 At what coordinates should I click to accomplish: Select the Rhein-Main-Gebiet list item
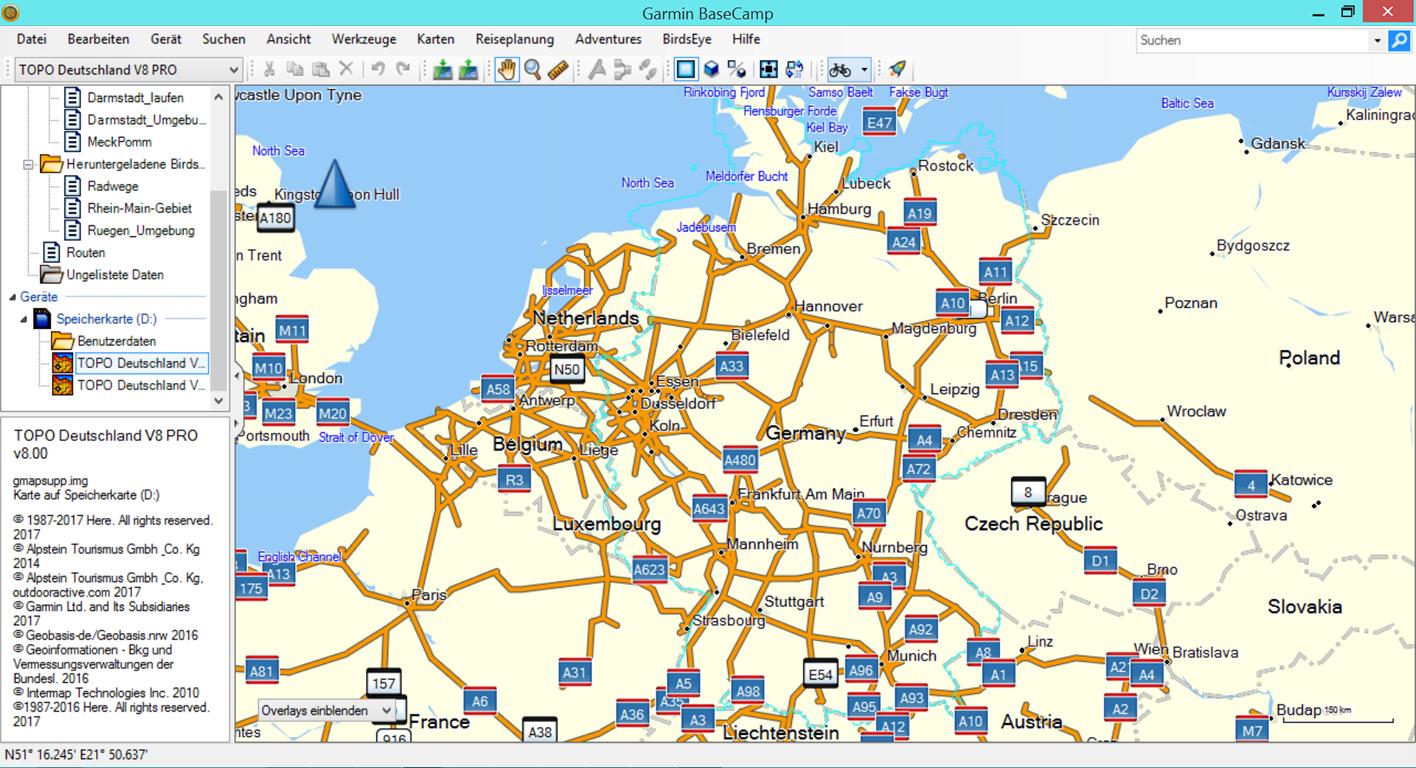[139, 208]
